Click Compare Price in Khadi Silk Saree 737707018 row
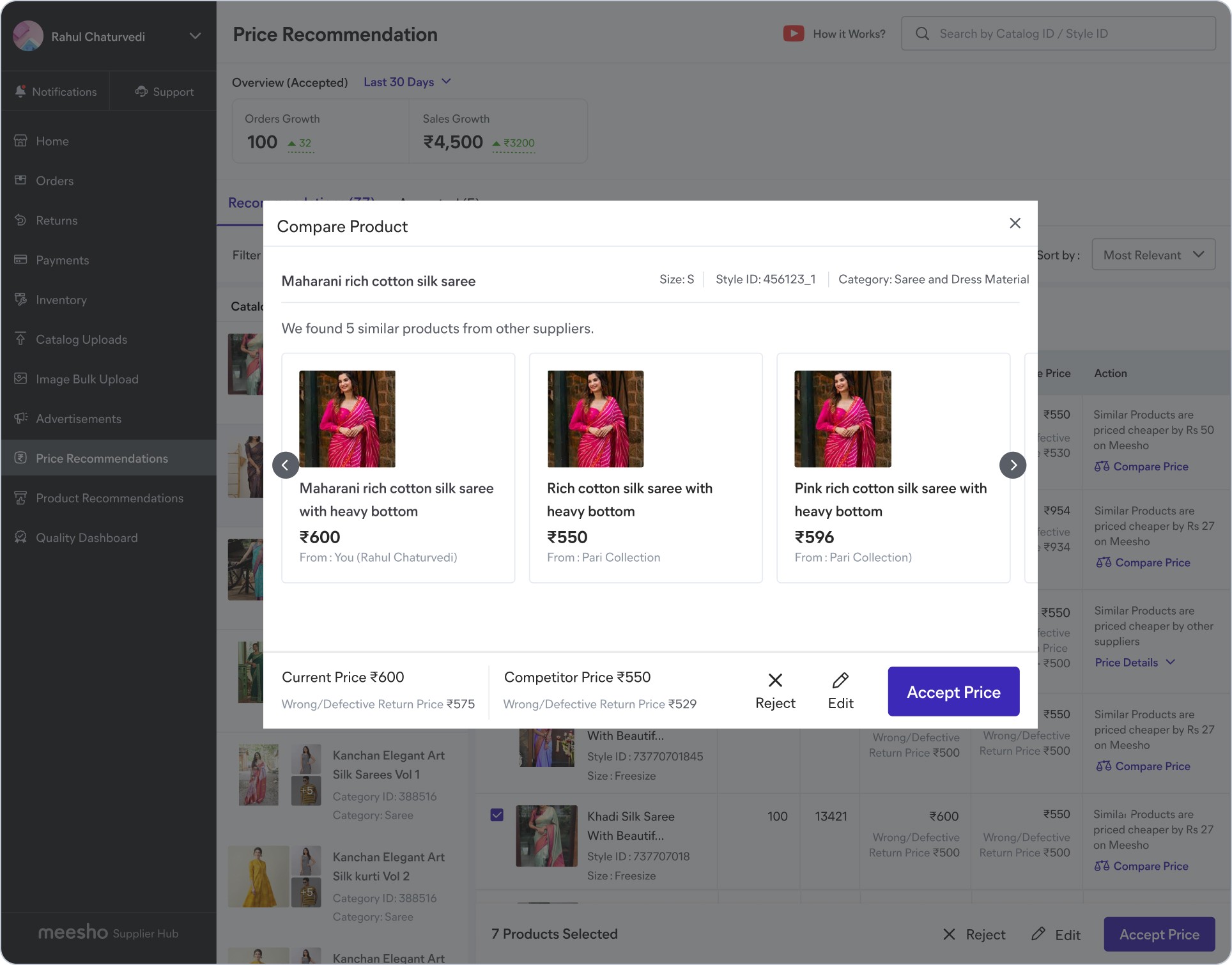 pos(1141,866)
